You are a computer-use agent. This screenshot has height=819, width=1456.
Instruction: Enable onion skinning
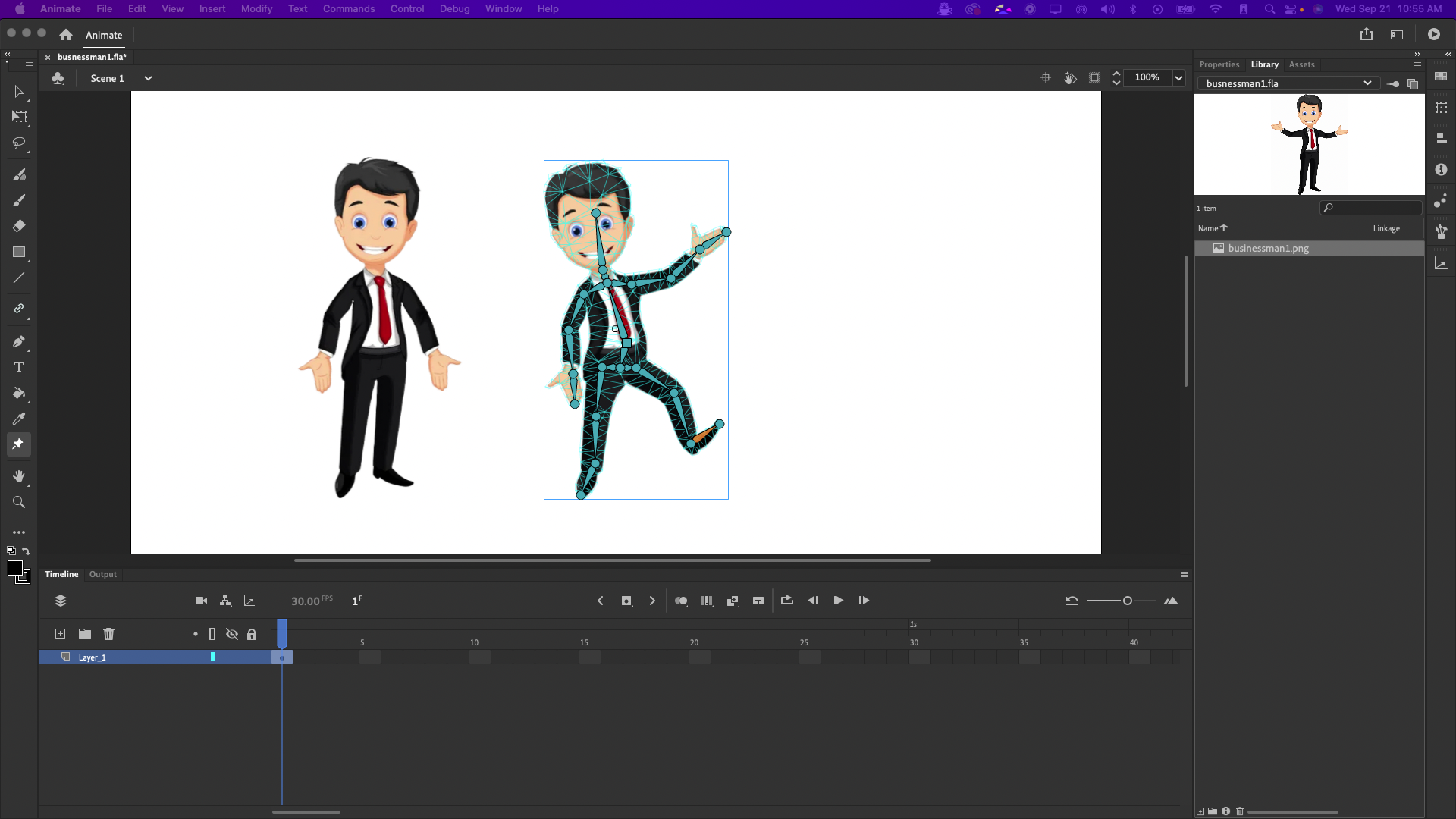click(x=681, y=600)
